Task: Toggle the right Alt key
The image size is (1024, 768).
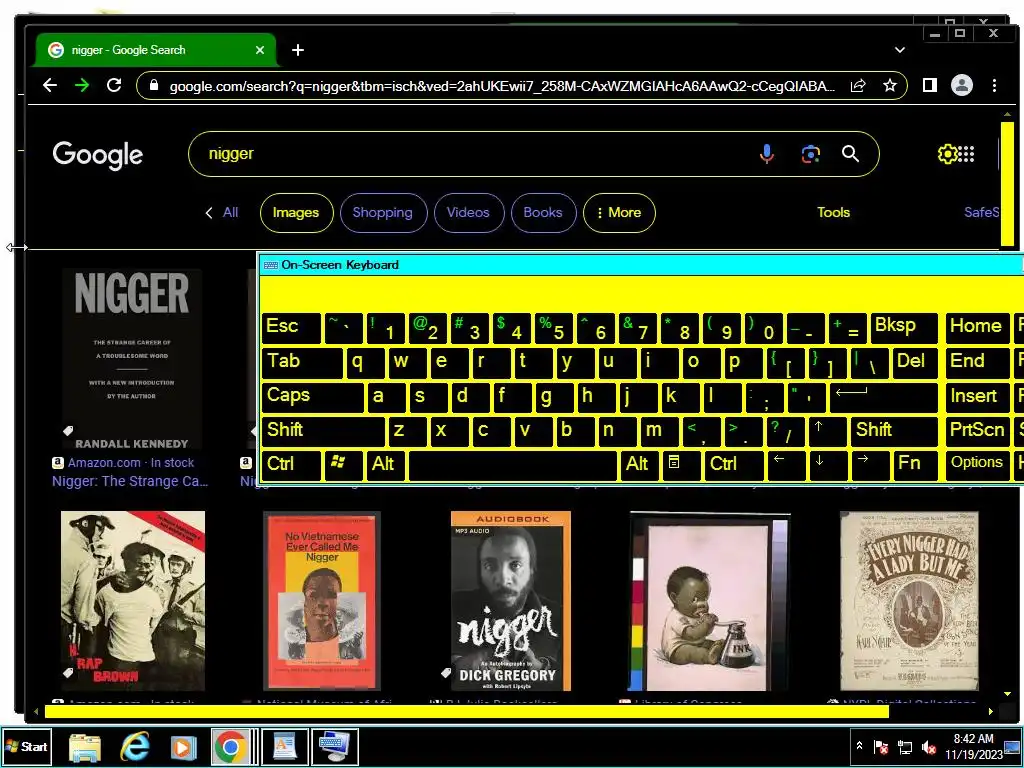Action: tap(638, 464)
